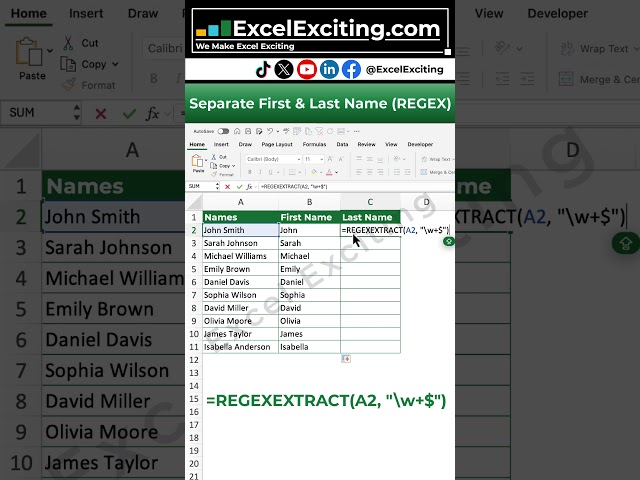Click the LinkedIn icon in the banner
Screen dimensions: 640x480
coord(329,69)
